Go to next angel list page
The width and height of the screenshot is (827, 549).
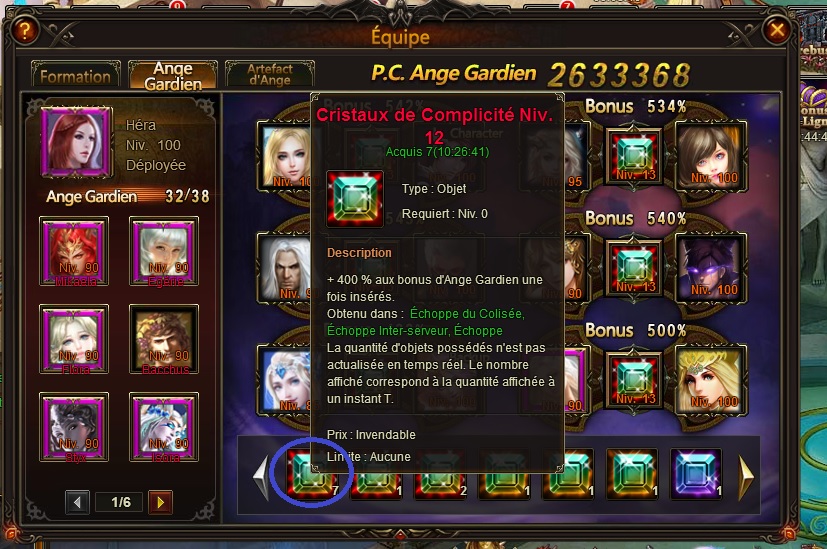(x=160, y=502)
